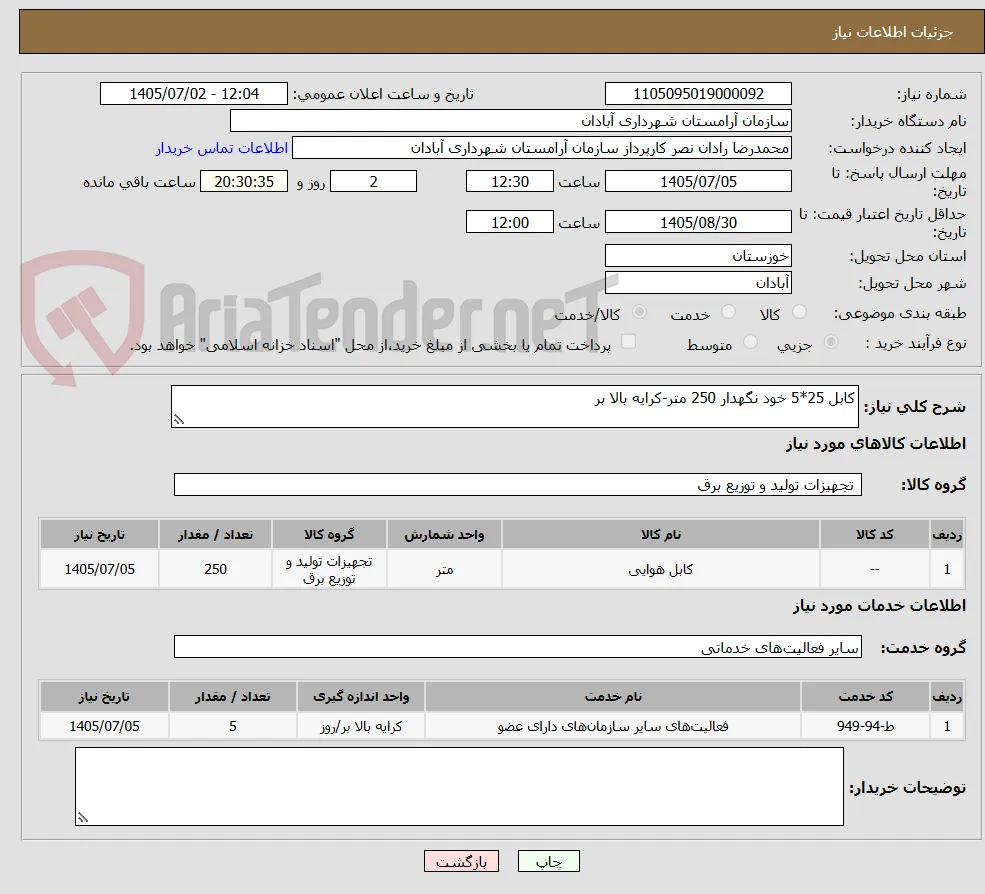
Task: Click the price validity time 12:00 field
Action: coord(509,222)
